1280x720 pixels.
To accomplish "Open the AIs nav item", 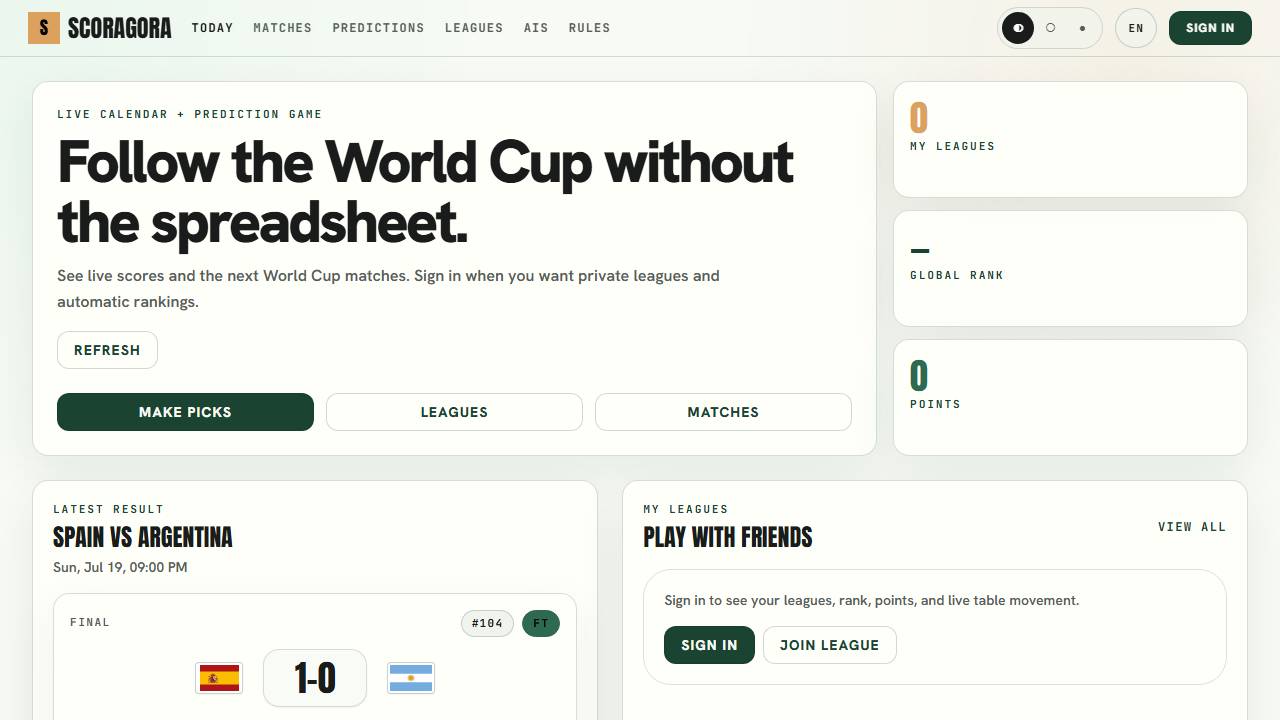I will point(536,28).
